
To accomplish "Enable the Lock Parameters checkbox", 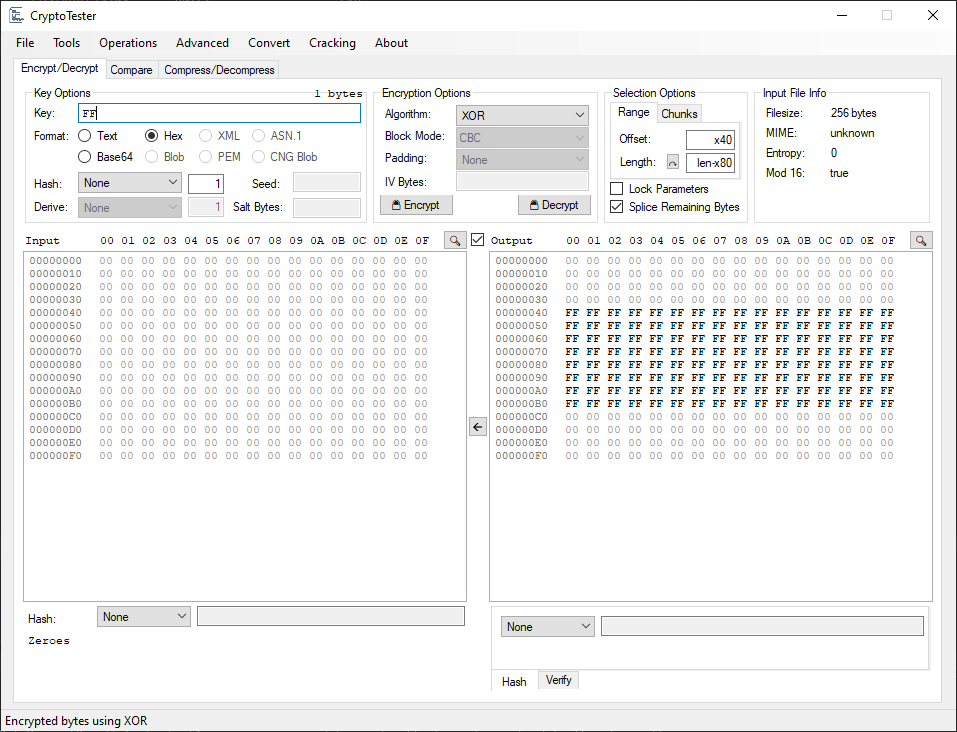I will (x=617, y=189).
